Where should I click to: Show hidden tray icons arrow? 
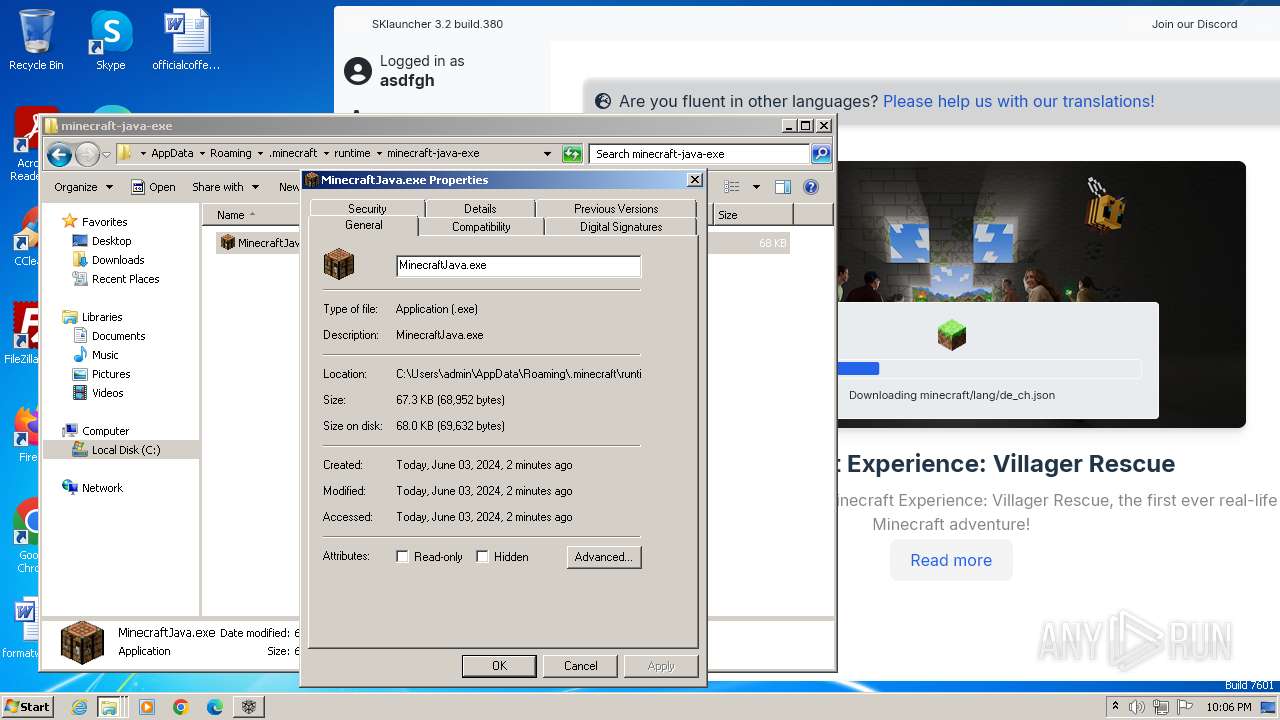[x=1115, y=707]
